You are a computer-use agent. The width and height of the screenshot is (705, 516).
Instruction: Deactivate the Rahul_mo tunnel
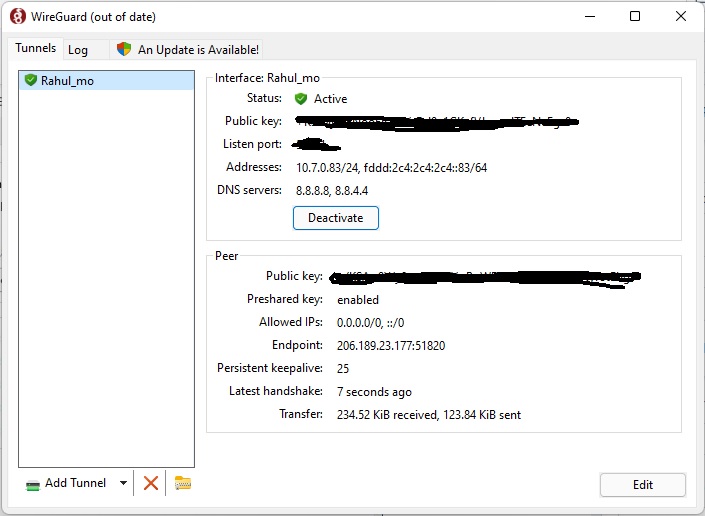(x=336, y=218)
